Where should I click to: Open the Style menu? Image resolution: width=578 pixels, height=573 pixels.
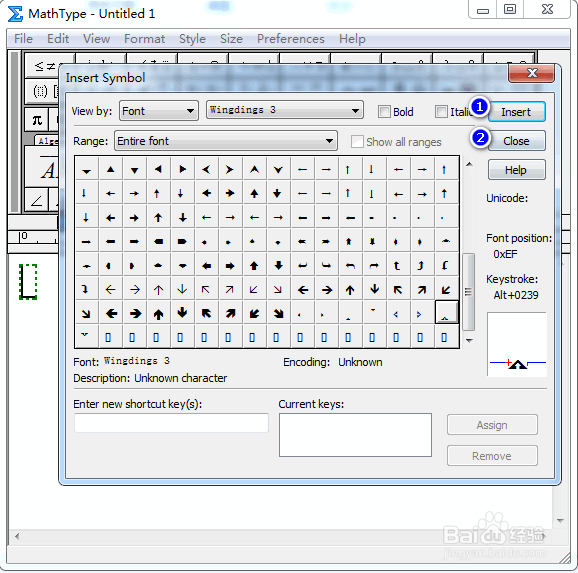(192, 39)
